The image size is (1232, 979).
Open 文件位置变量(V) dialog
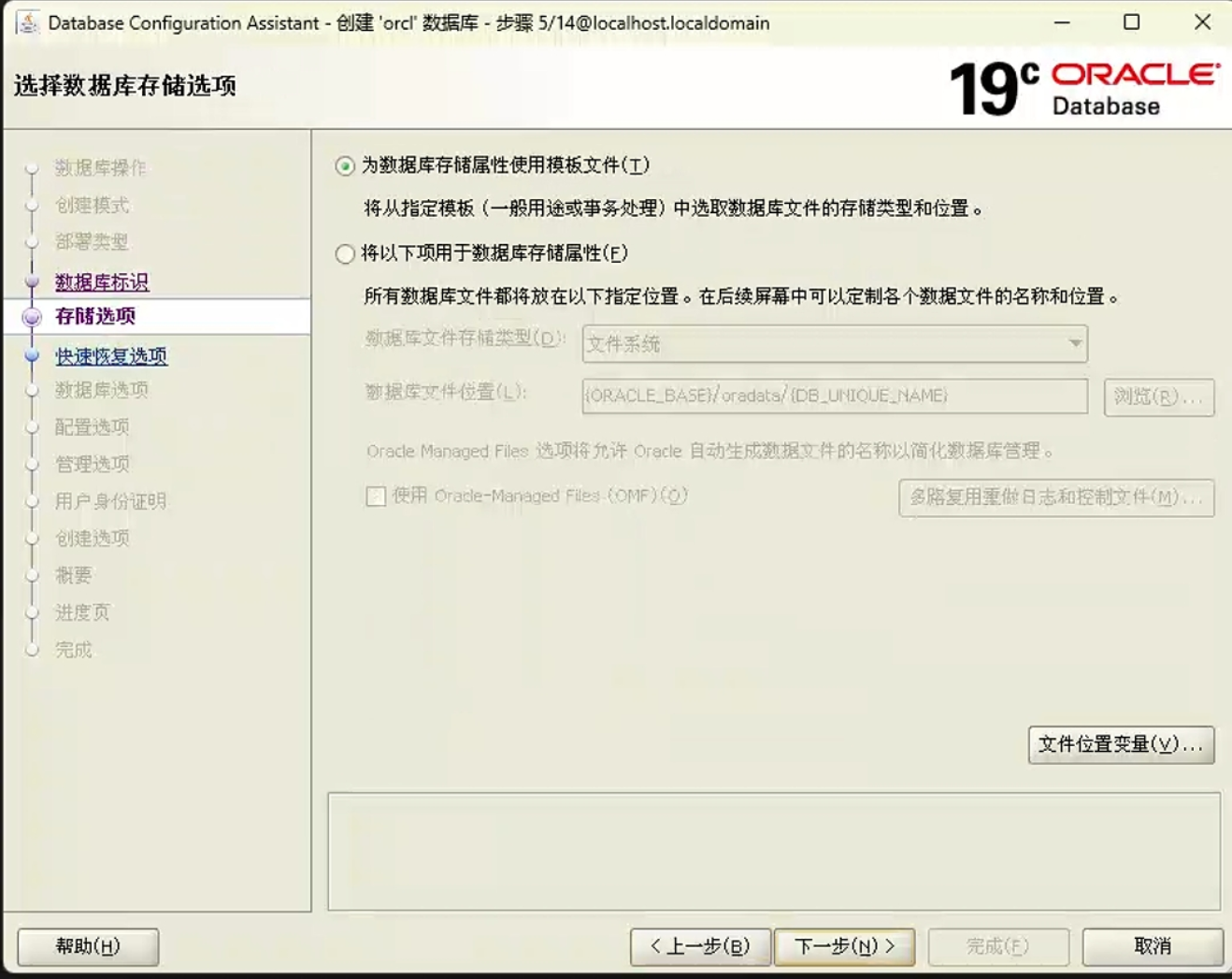pyautogui.click(x=1121, y=744)
